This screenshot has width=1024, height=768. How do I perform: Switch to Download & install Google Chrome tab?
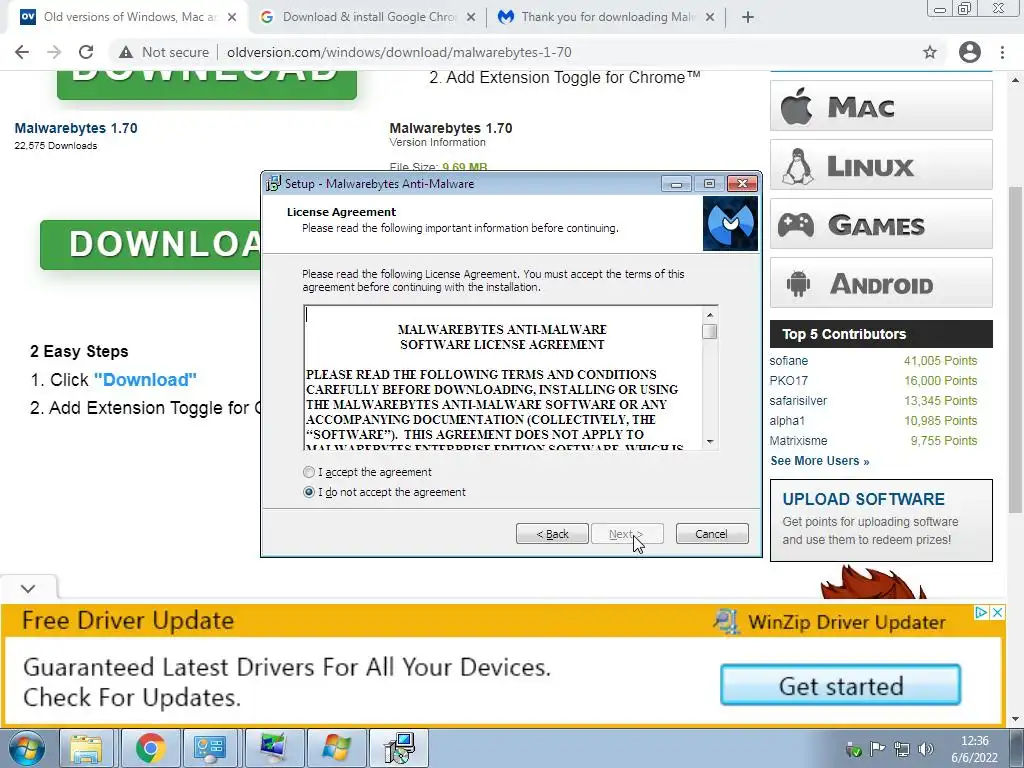coord(366,17)
